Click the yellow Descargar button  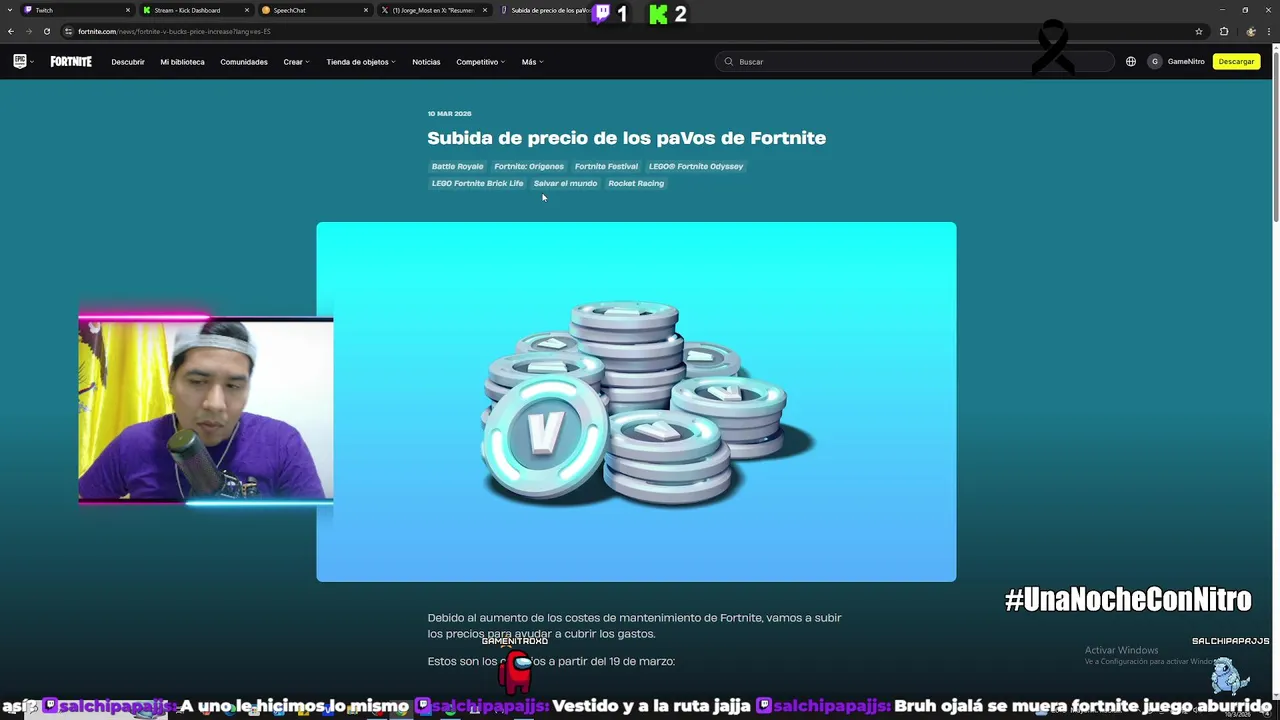click(1236, 61)
